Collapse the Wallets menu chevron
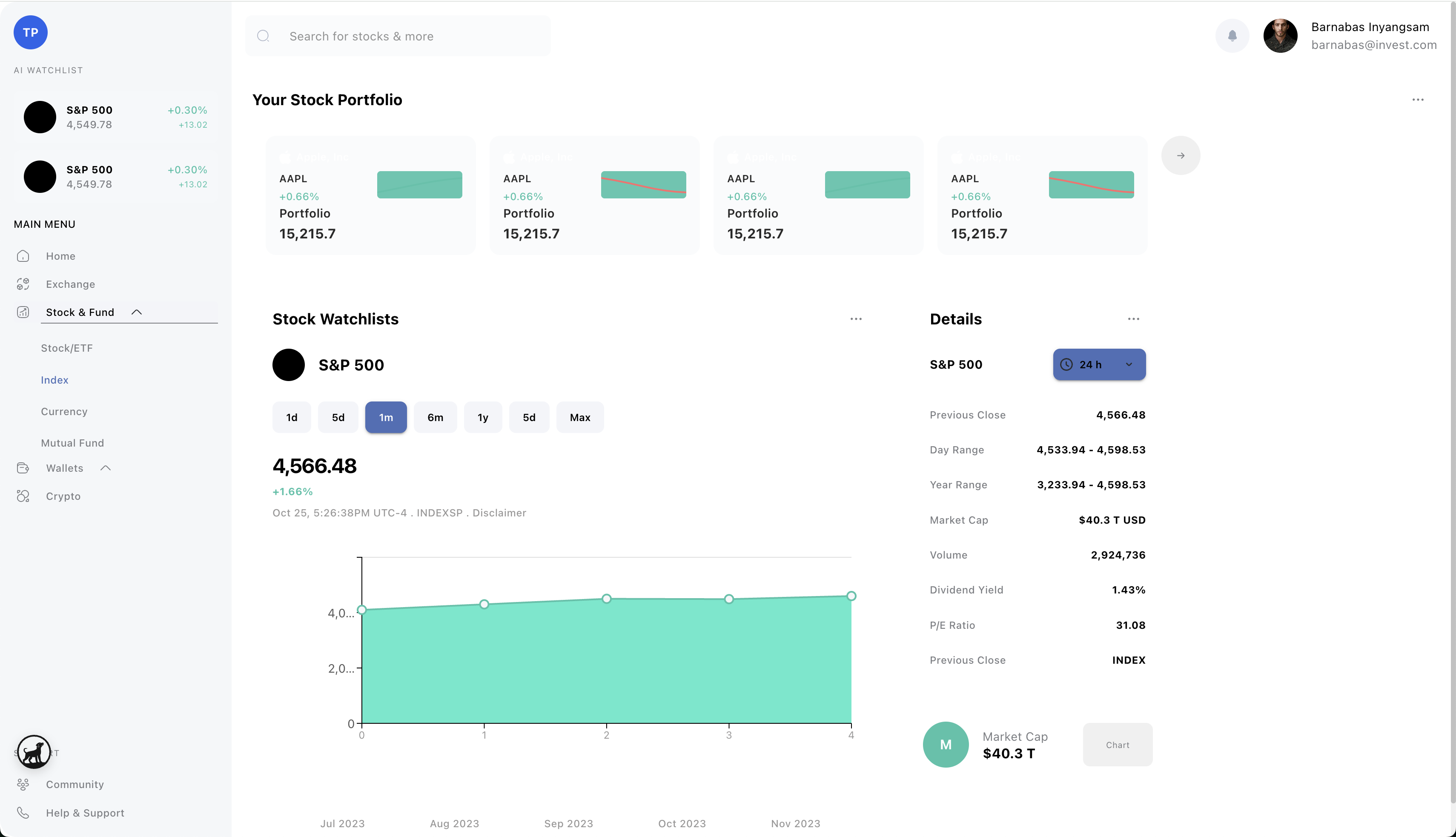This screenshot has height=837, width=1456. click(x=105, y=468)
